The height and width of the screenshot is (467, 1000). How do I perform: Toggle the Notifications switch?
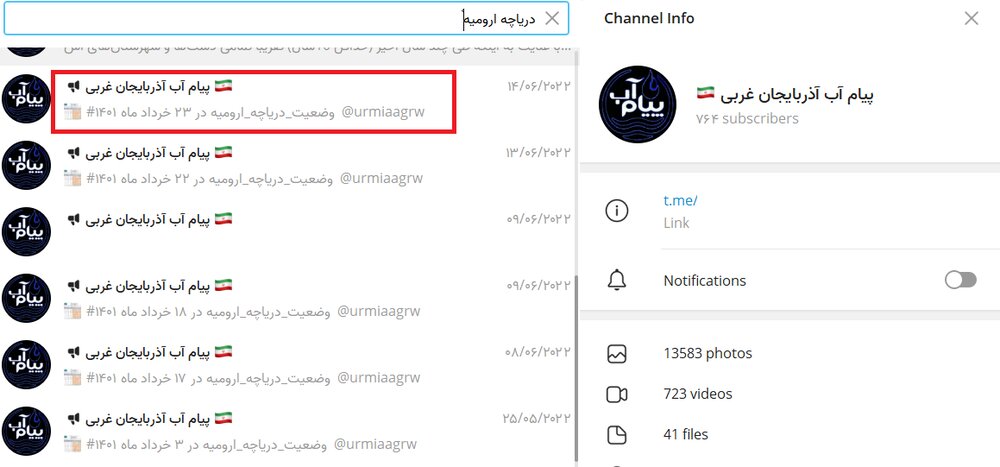pyautogui.click(x=960, y=280)
